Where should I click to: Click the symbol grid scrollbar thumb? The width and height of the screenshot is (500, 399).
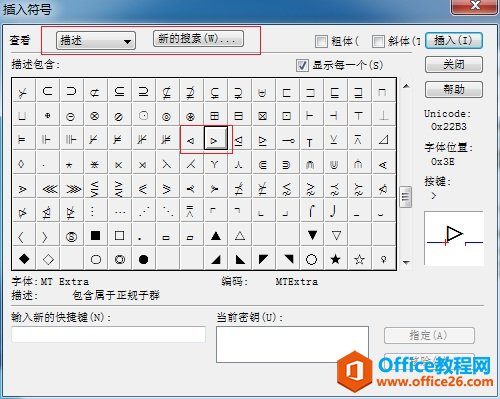(406, 197)
